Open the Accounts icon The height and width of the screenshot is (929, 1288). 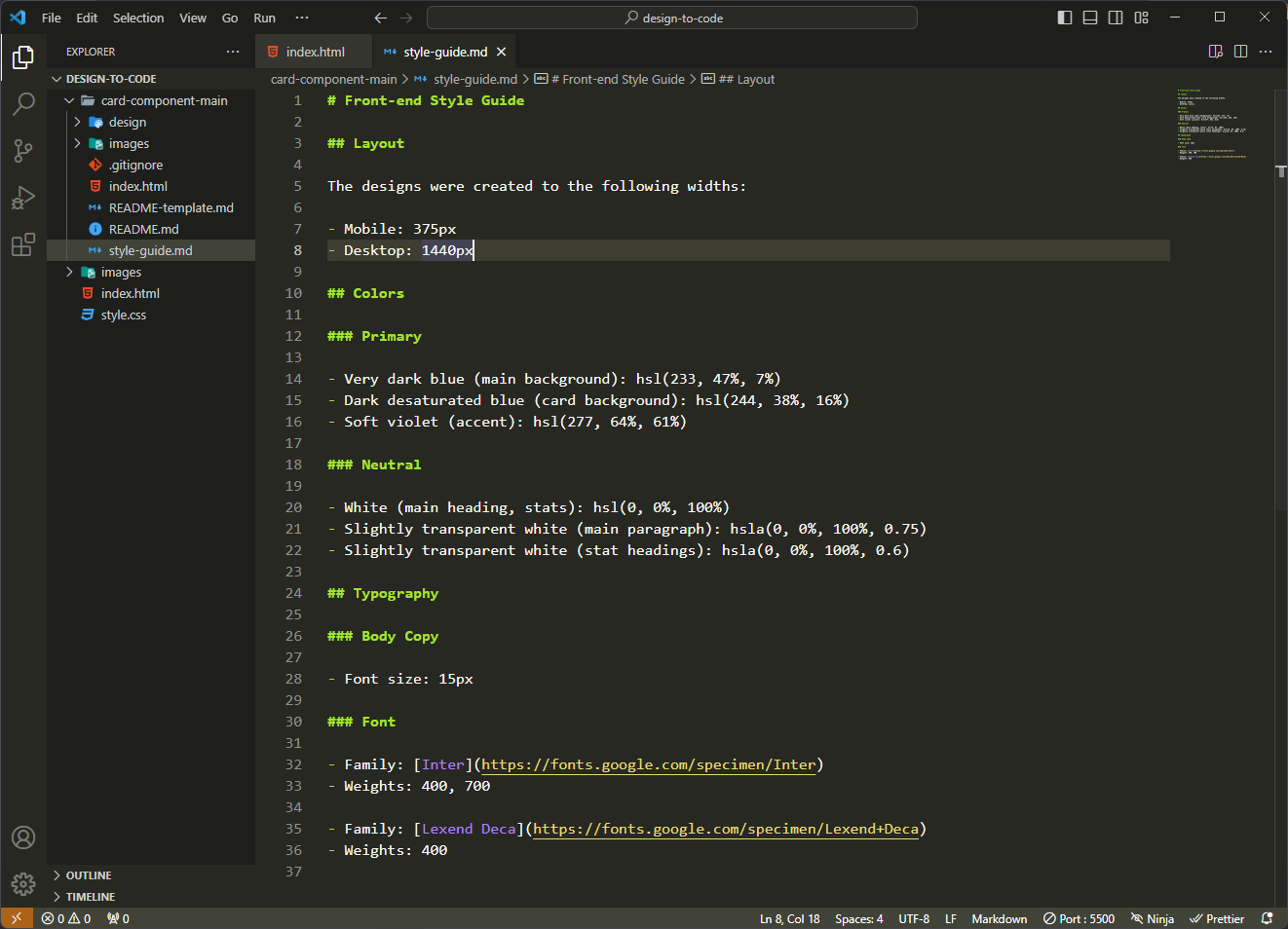23,837
